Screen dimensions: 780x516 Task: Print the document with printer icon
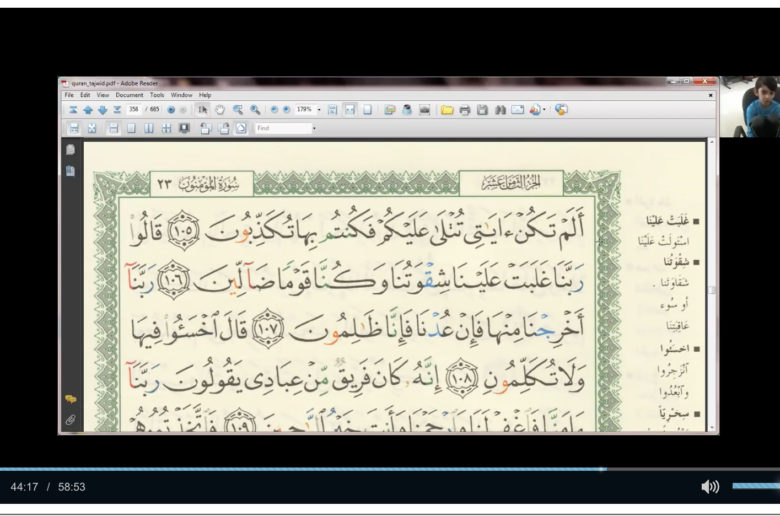(x=465, y=110)
